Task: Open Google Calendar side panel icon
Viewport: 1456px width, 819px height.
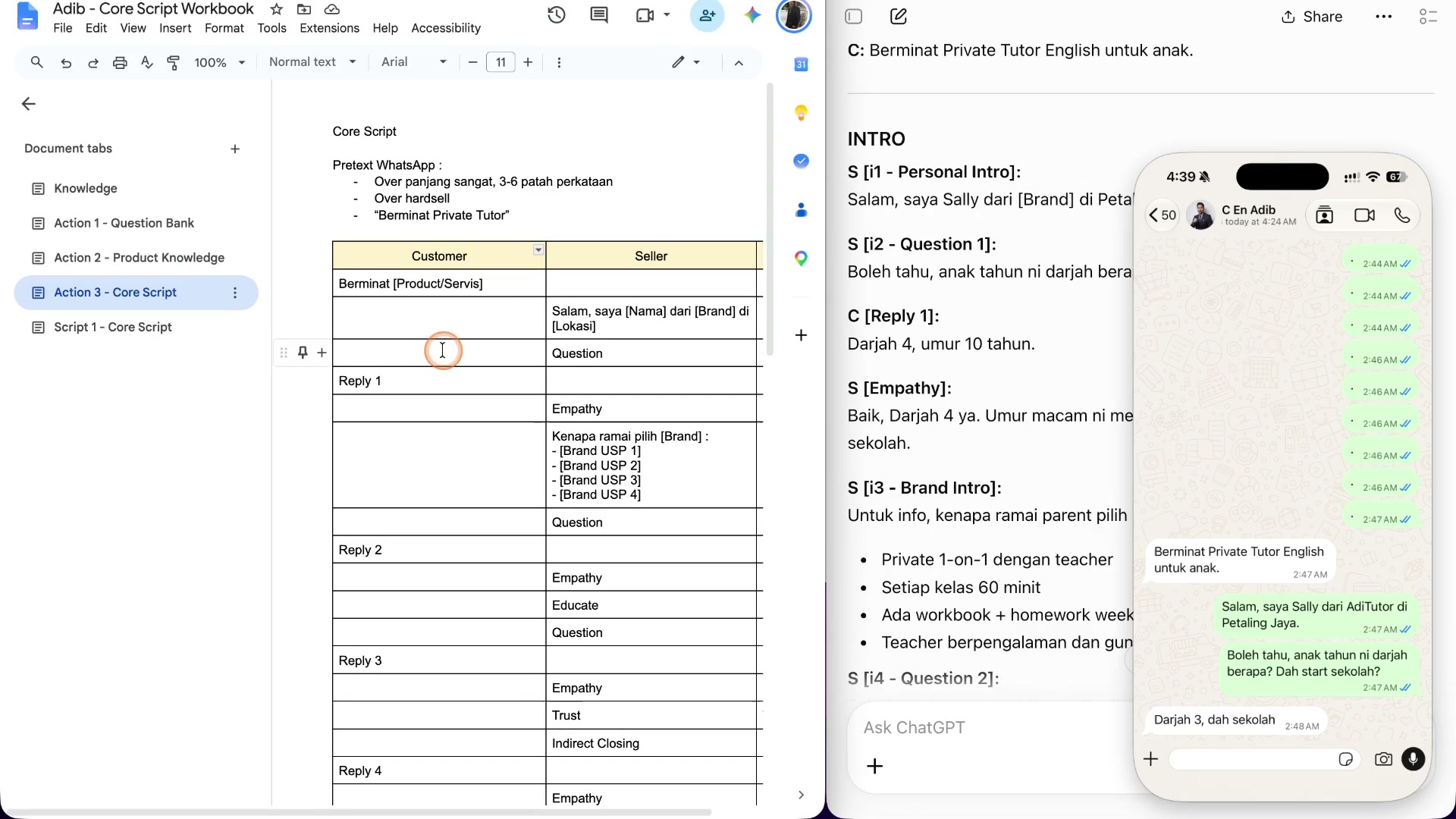Action: click(x=801, y=65)
